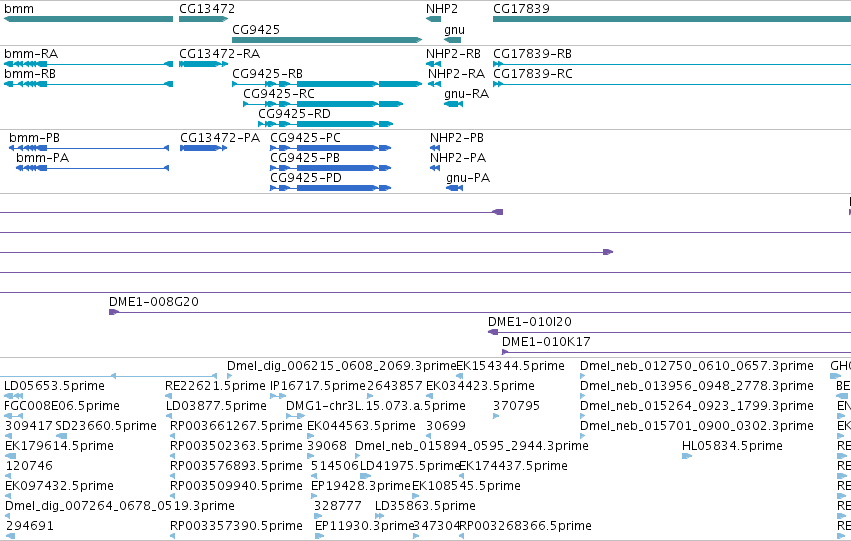Image resolution: width=851 pixels, height=541 pixels.
Task: Select transcript bmm-RA
Action: (88, 64)
